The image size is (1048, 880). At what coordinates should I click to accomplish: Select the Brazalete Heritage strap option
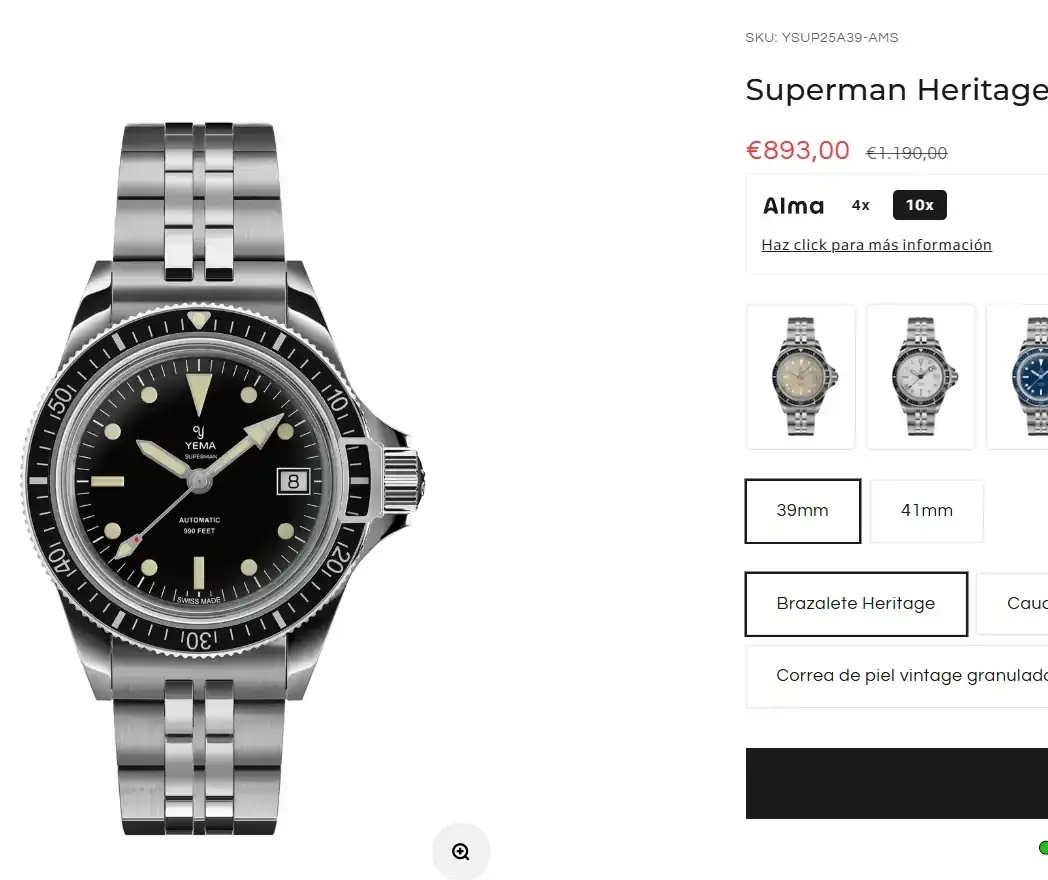[x=855, y=604]
